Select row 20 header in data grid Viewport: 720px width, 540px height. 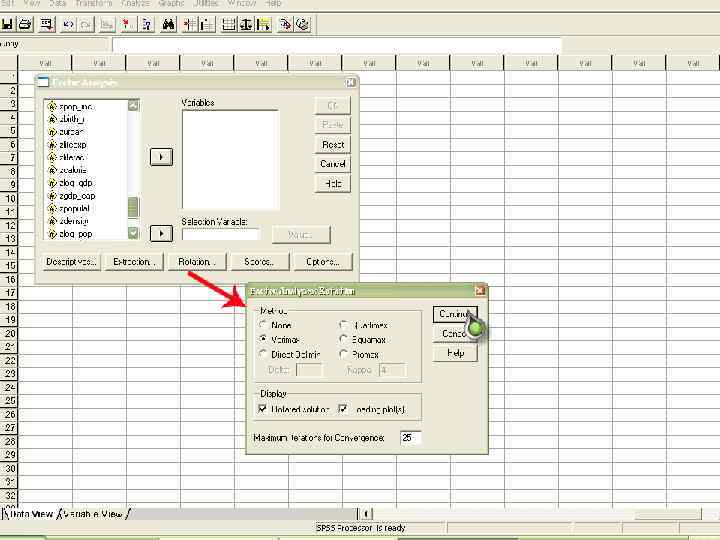pos(9,333)
